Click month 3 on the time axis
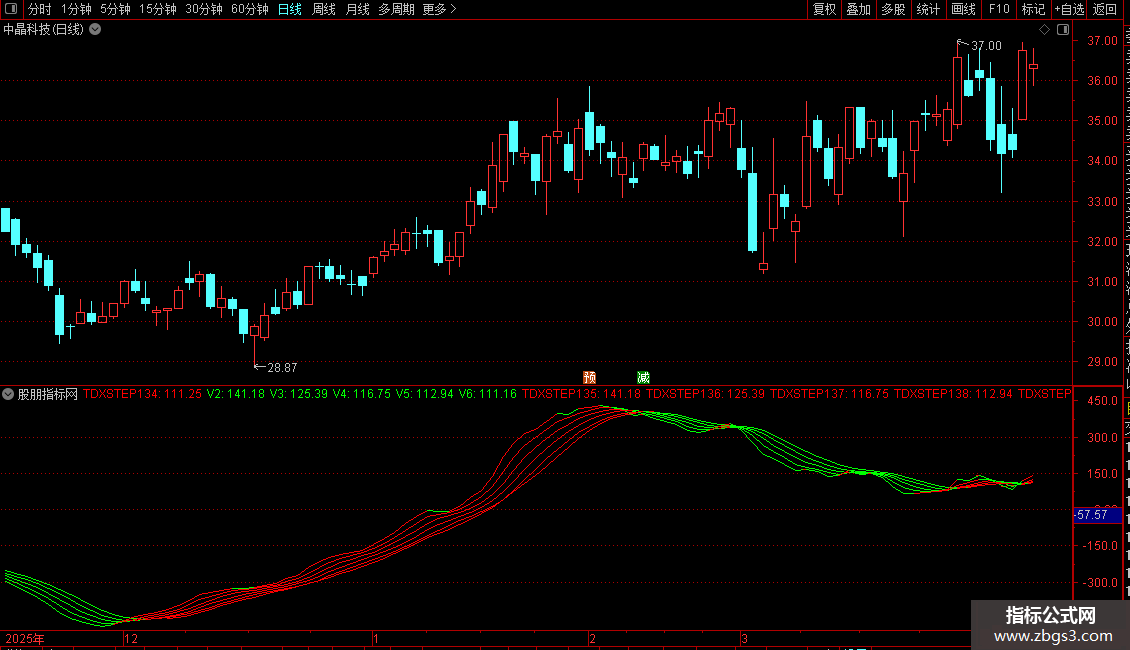Viewport: 1130px width, 650px height. coord(744,638)
